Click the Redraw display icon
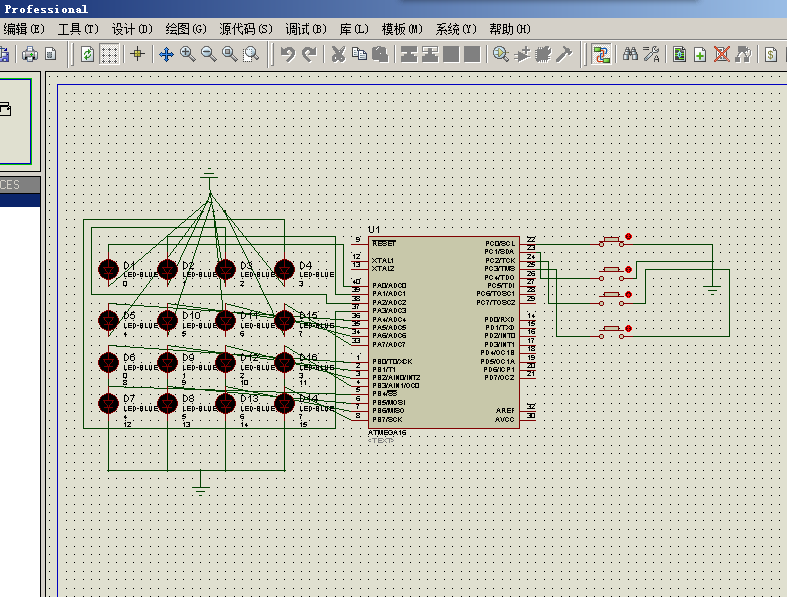787x597 pixels. click(x=88, y=54)
